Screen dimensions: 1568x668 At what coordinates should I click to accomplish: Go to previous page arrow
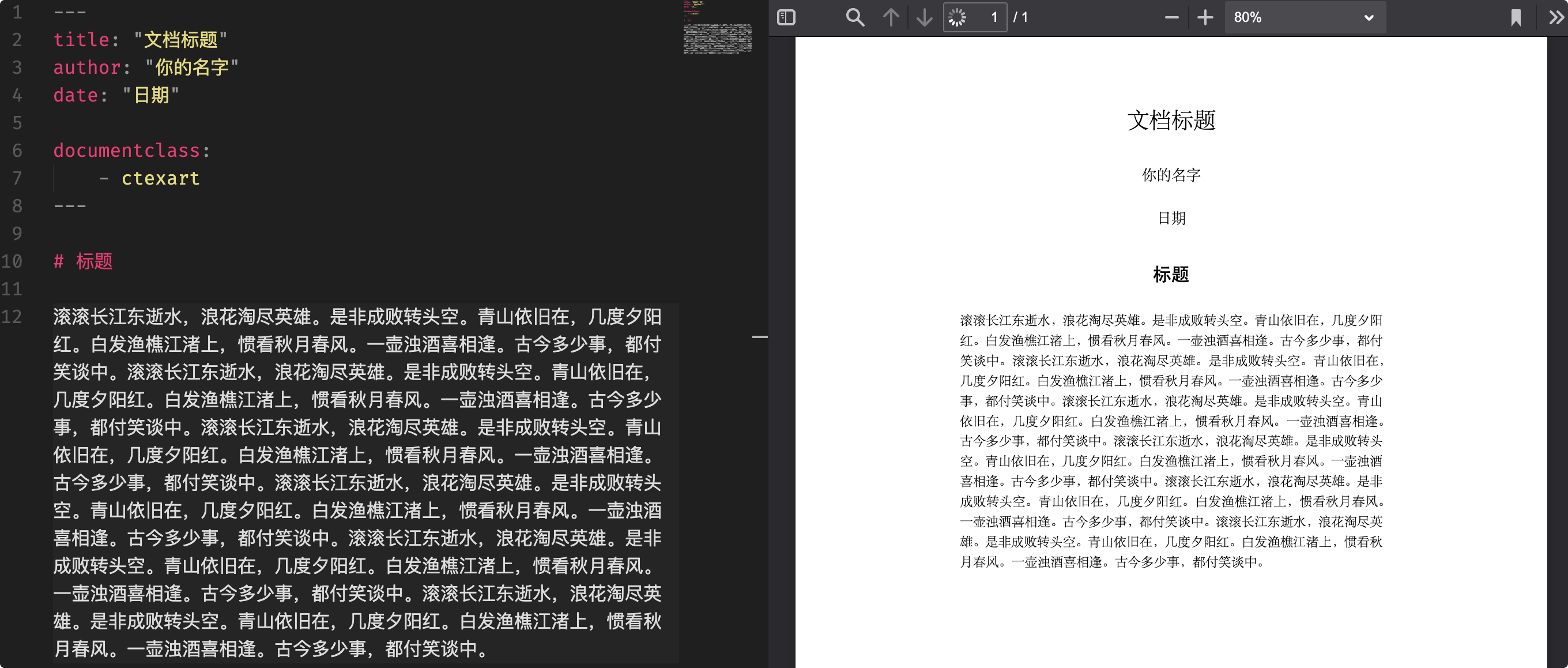pos(891,17)
